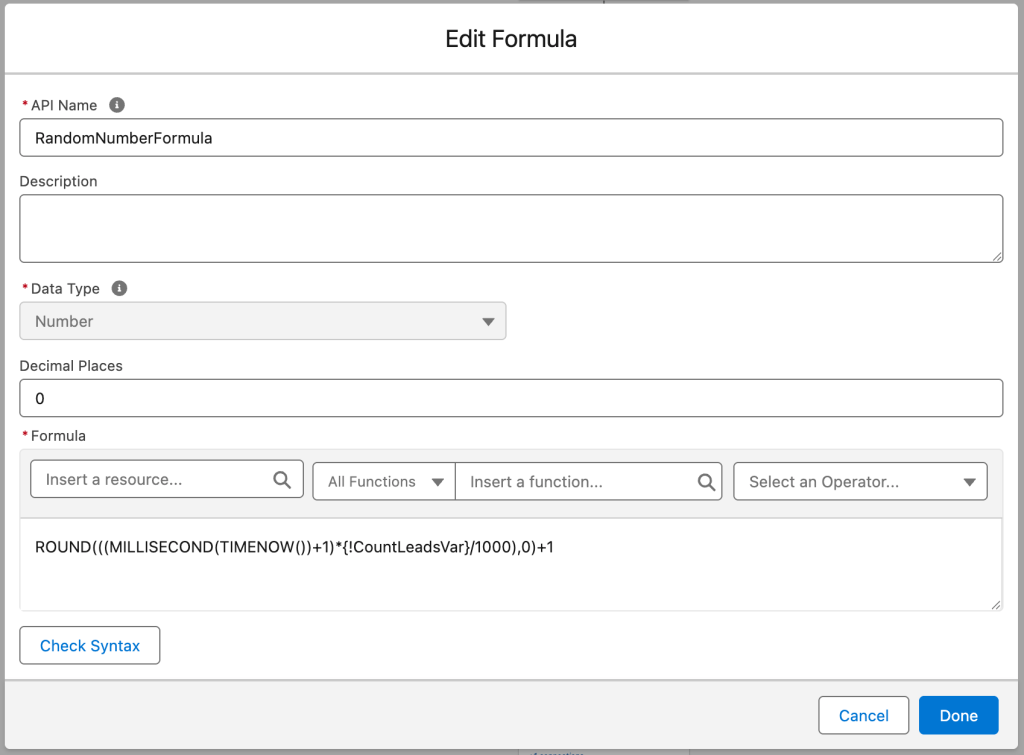Image resolution: width=1024 pixels, height=755 pixels.
Task: Click the dropdown arrow on All Functions
Action: [x=440, y=481]
